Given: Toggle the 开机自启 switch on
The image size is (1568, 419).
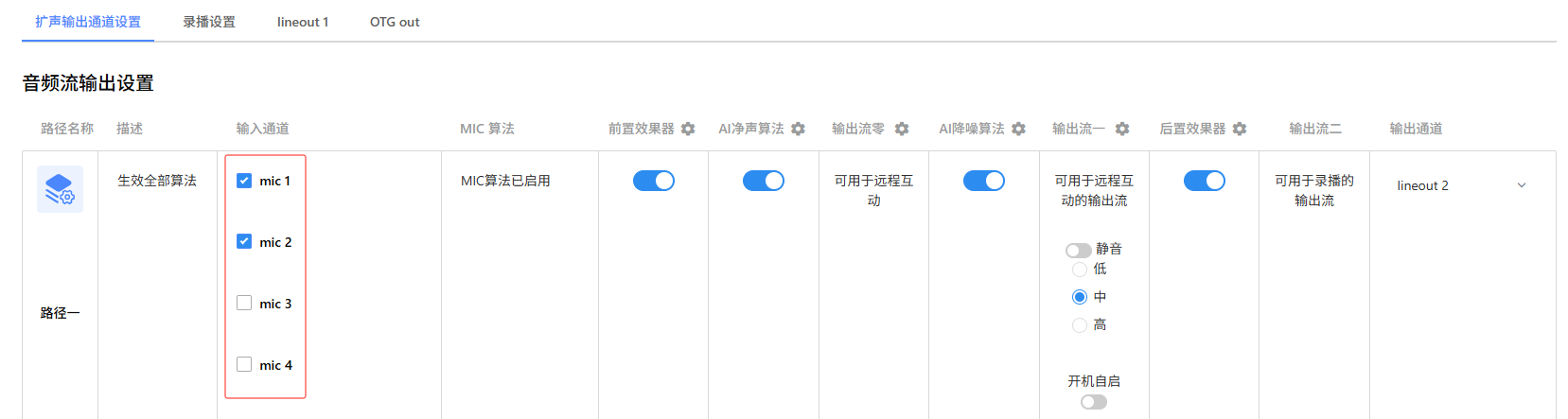Looking at the screenshot, I should tap(1093, 402).
